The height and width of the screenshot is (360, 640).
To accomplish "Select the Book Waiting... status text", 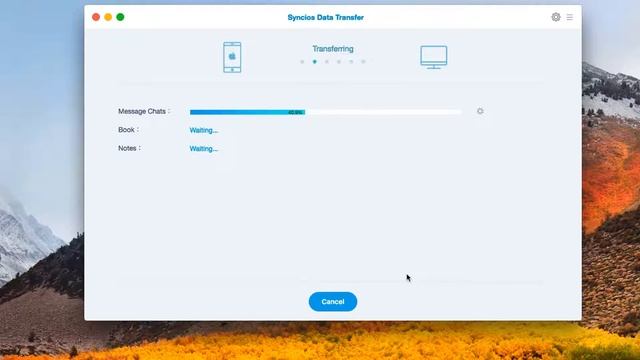I will pyautogui.click(x=204, y=130).
